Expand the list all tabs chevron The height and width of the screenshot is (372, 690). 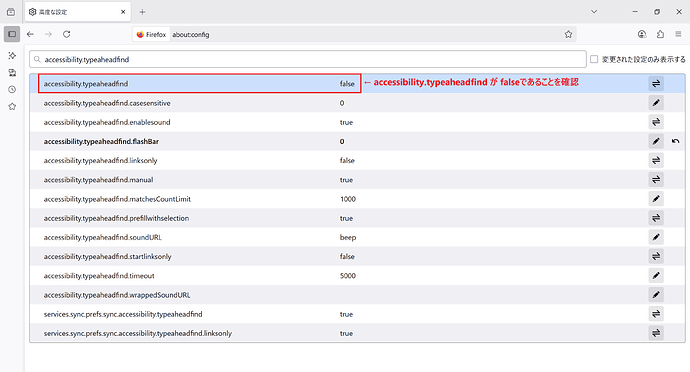[594, 12]
